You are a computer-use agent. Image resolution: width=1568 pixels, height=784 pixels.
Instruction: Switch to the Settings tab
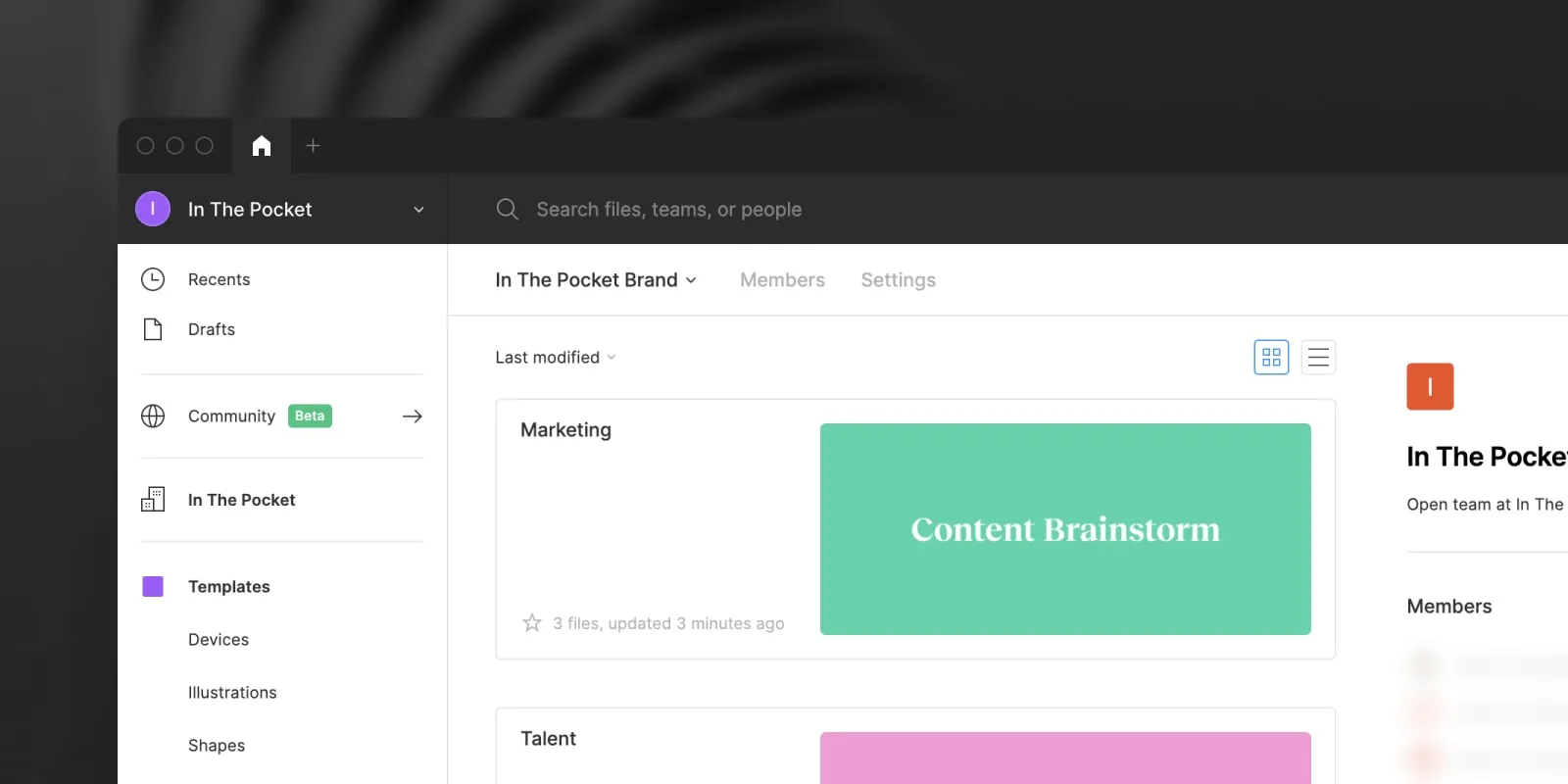point(899,280)
